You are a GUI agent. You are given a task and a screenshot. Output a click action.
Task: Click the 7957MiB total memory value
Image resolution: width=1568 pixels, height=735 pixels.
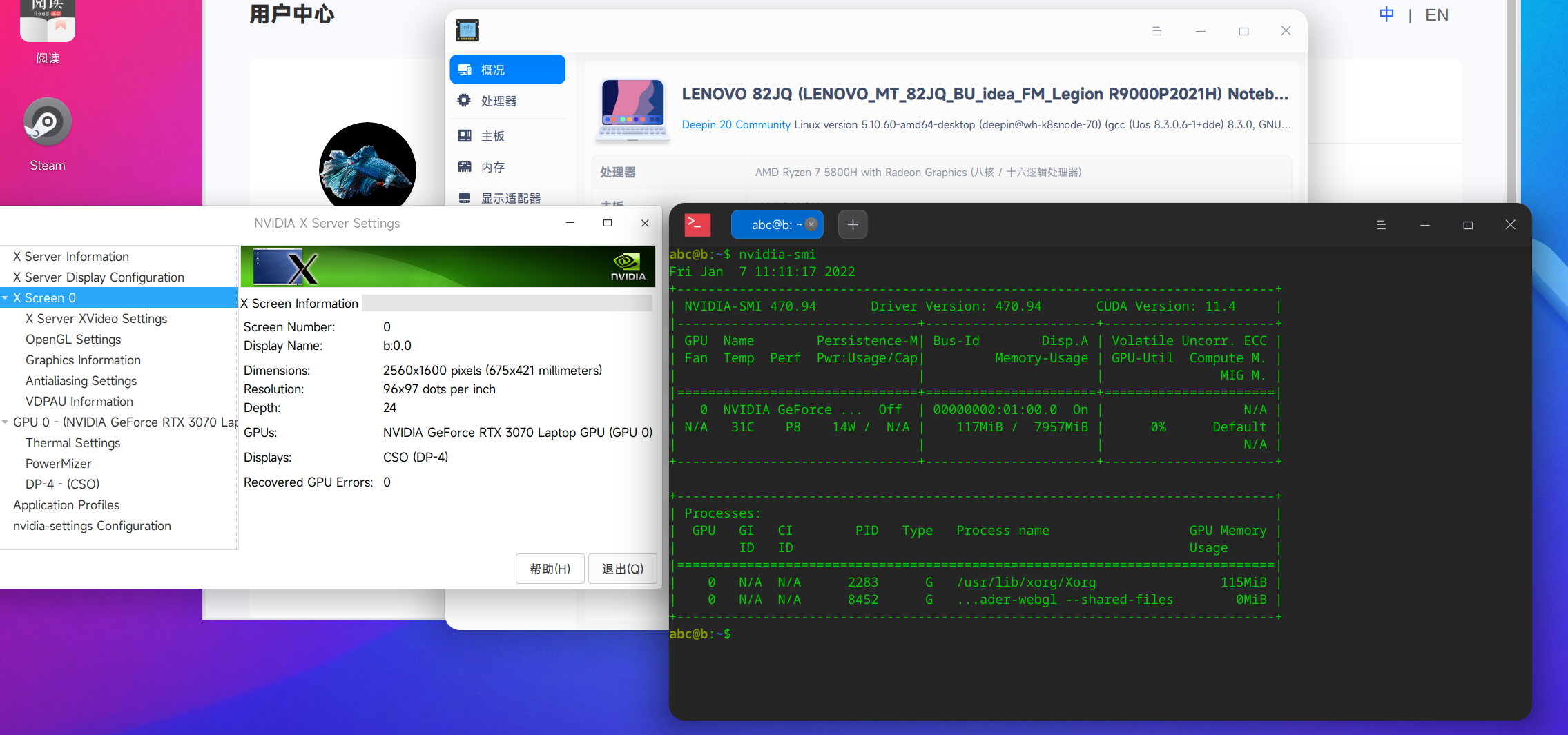1061,427
